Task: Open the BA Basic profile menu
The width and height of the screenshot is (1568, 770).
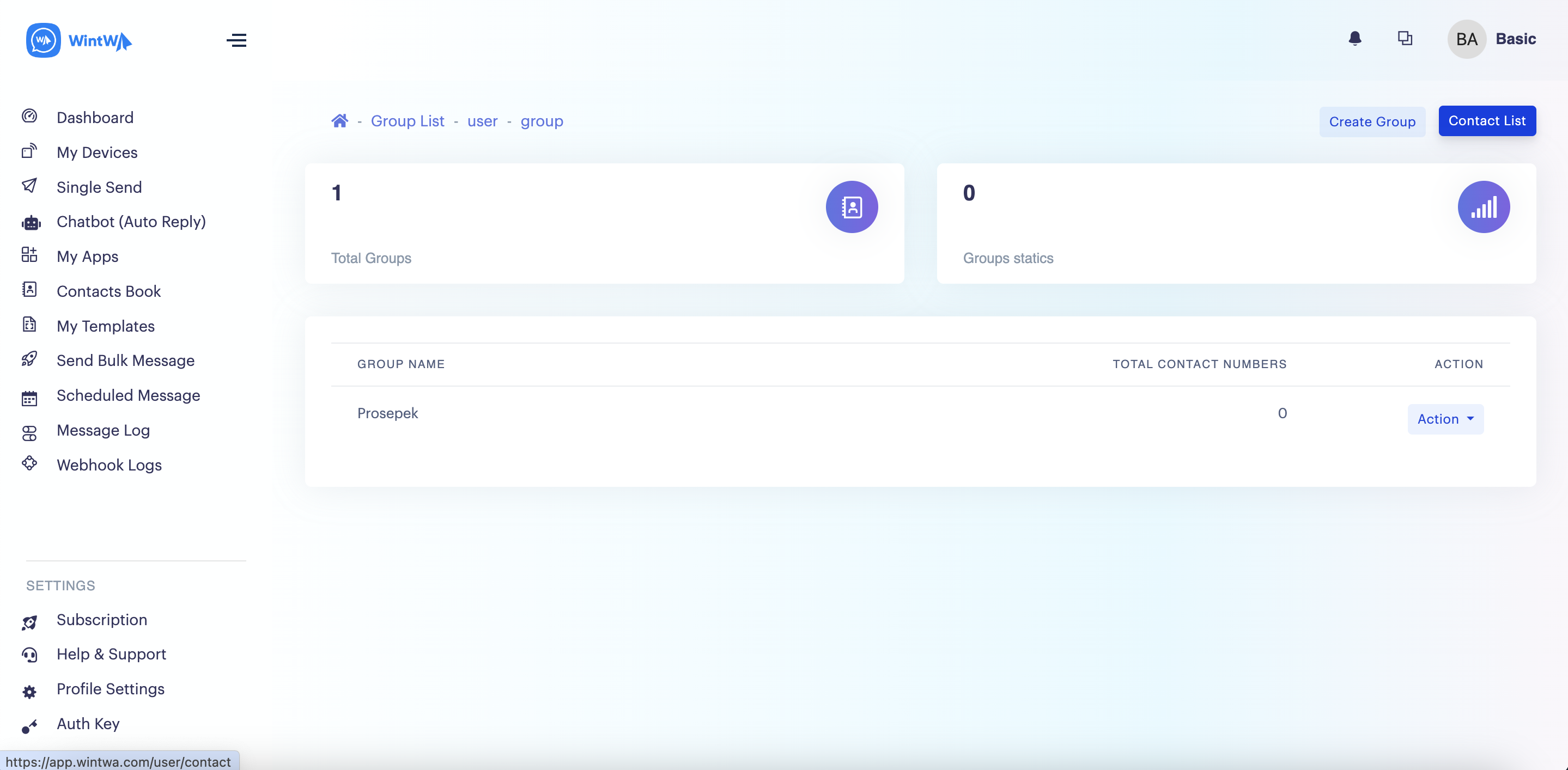Action: pyautogui.click(x=1491, y=39)
